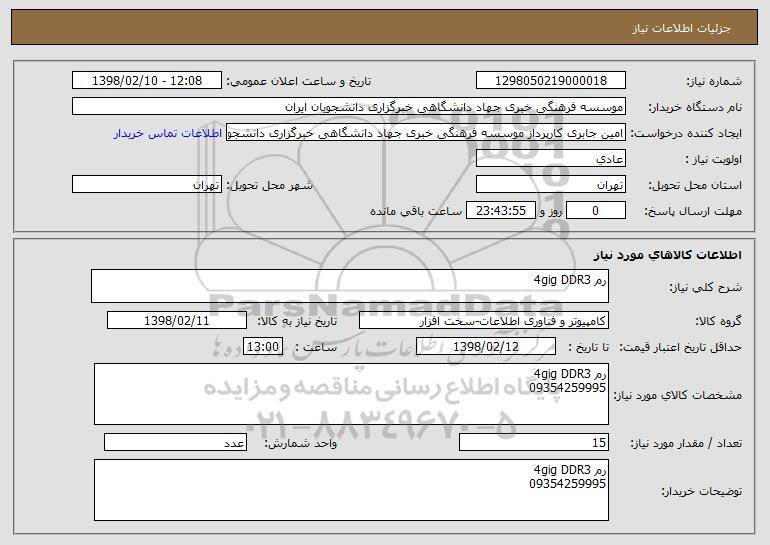
Task: Click the شرح کلی نیاز text box
Action: click(x=350, y=286)
